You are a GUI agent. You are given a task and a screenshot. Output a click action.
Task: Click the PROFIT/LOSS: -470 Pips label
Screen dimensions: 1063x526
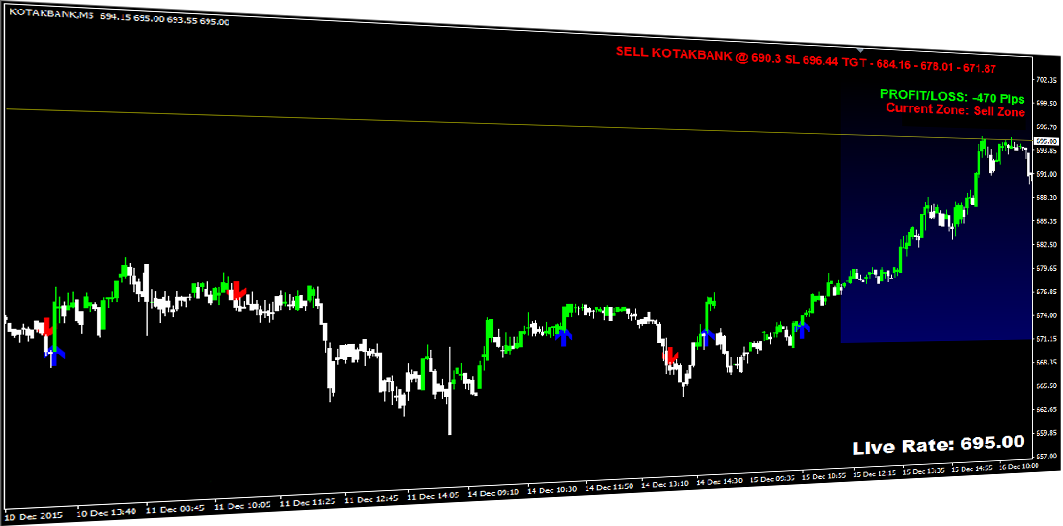point(952,98)
